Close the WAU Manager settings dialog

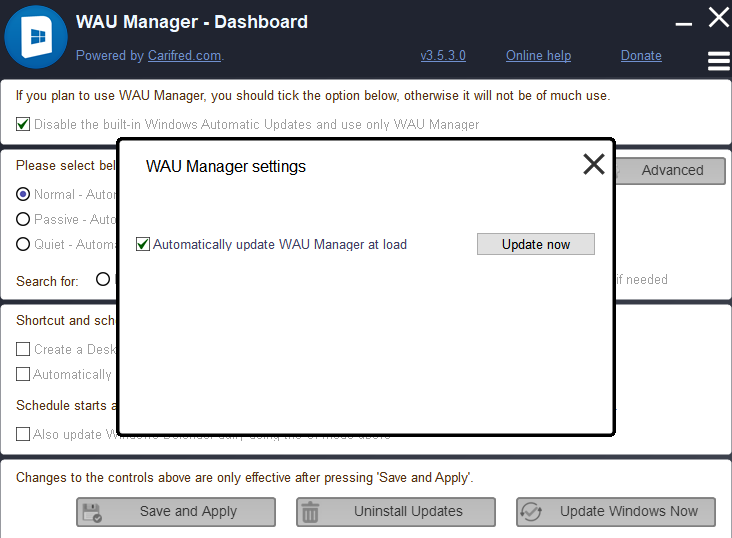pos(593,164)
